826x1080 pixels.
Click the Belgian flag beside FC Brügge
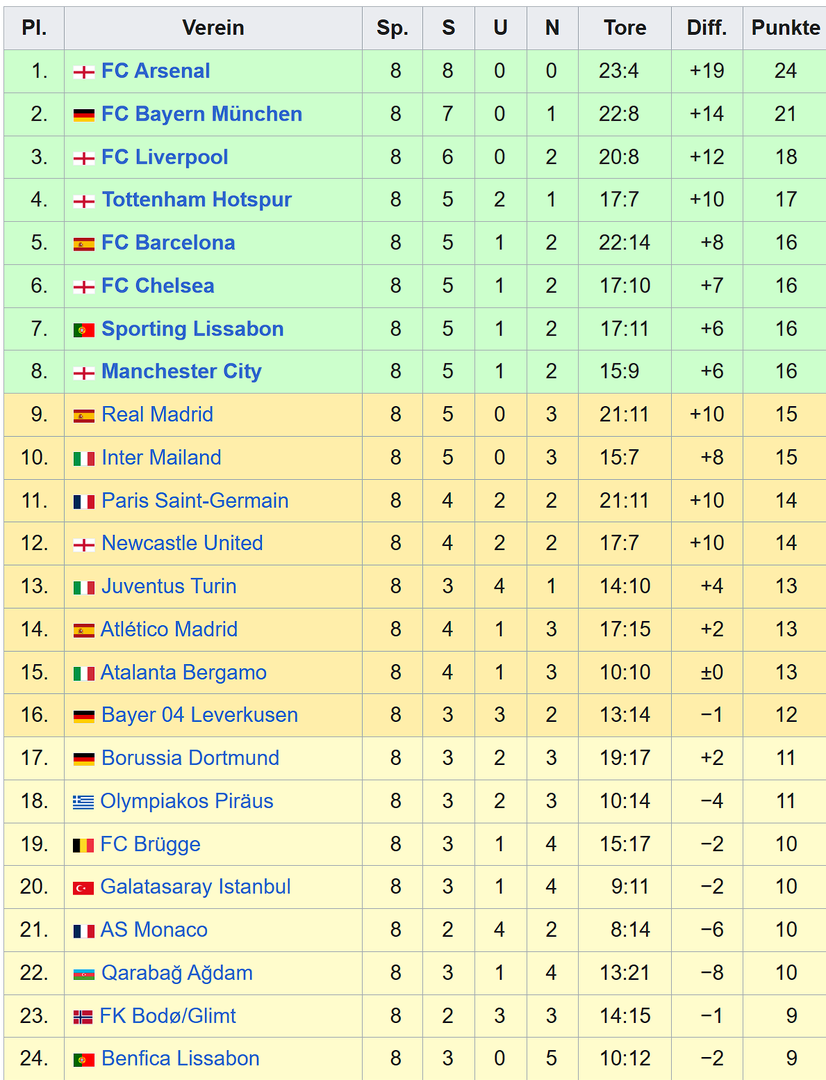84,845
